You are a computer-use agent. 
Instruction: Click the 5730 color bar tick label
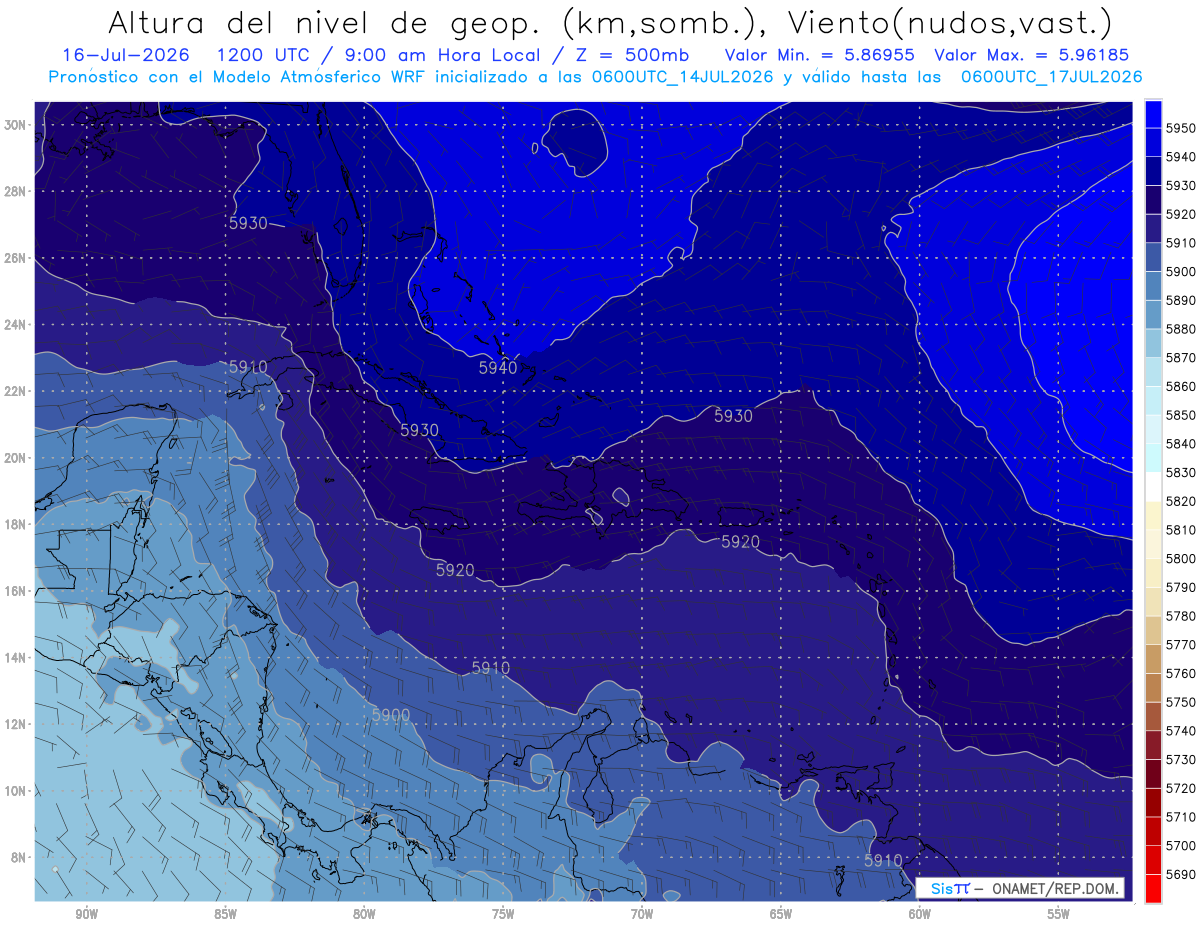coord(1181,759)
